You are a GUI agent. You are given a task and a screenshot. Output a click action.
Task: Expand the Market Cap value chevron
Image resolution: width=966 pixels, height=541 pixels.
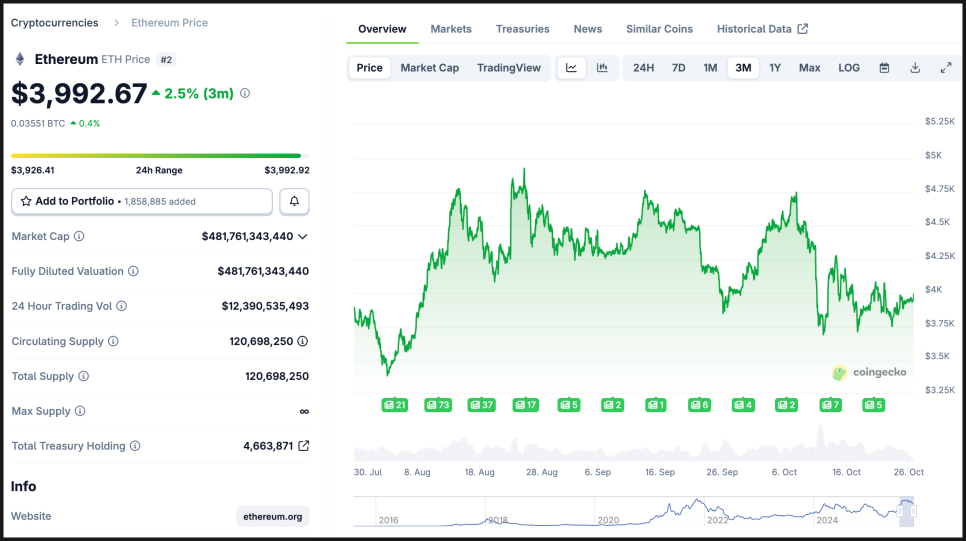point(303,237)
